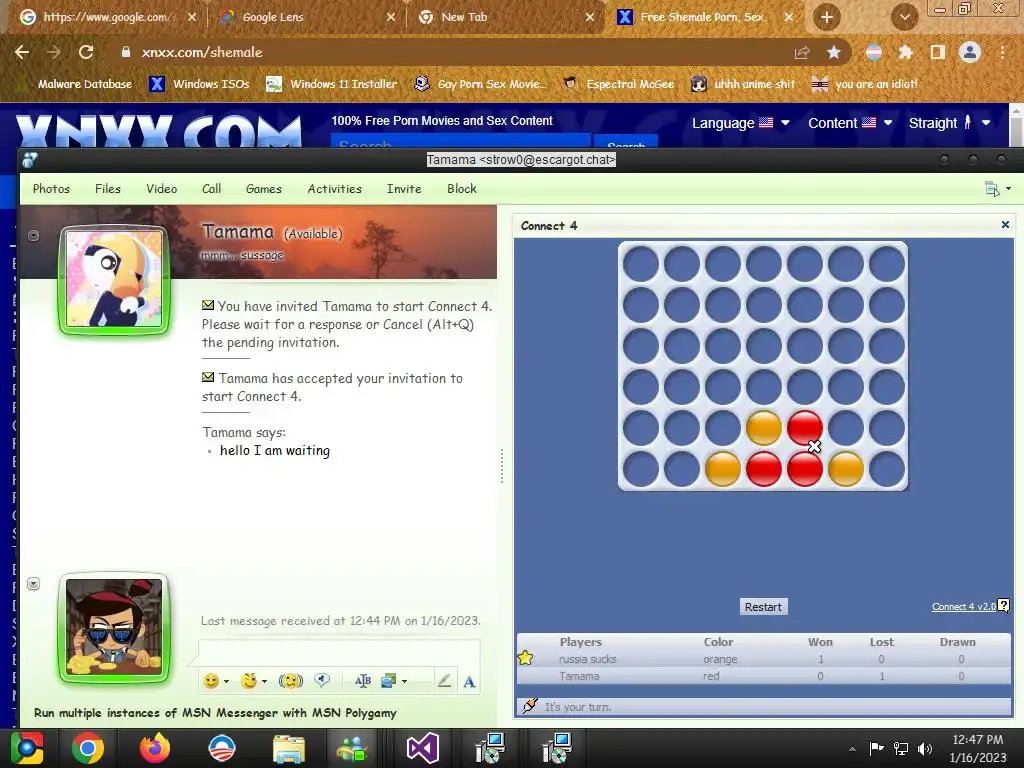Open a new Chrome tab with plus button
1024x768 pixels.
[827, 17]
